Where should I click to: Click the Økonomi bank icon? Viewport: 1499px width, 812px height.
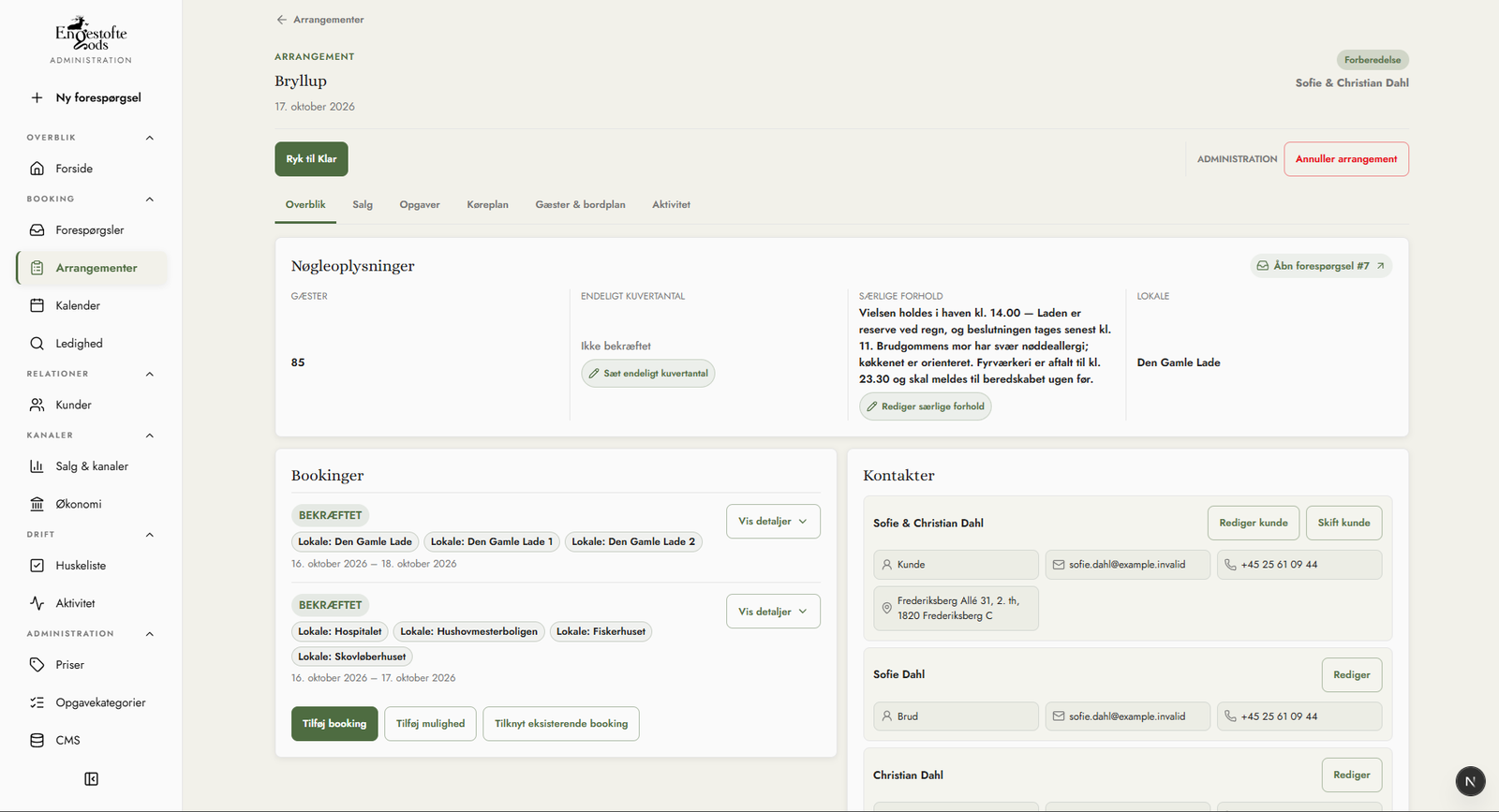tap(37, 504)
